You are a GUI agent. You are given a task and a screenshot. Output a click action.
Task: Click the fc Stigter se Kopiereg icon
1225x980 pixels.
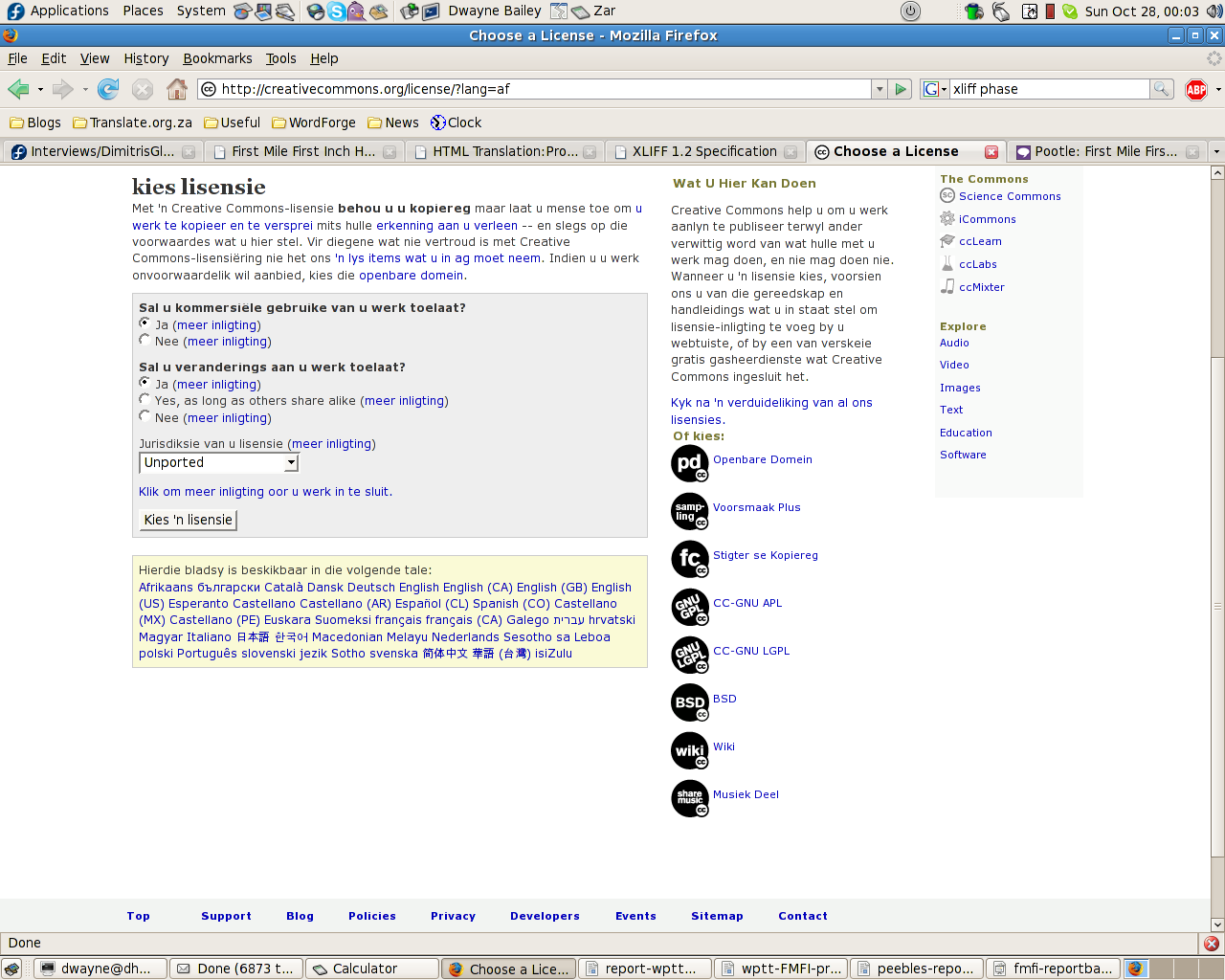(690, 560)
